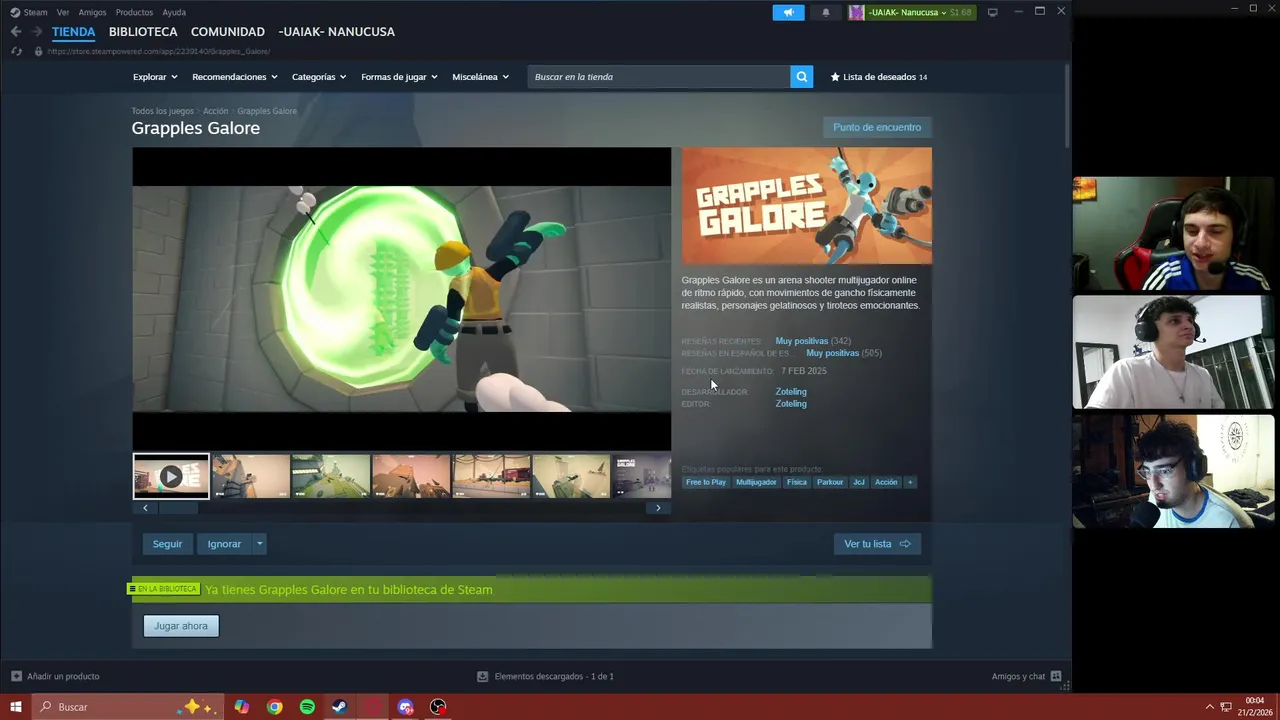Click the Acción breadcrumb link
1280x720 pixels.
click(216, 111)
